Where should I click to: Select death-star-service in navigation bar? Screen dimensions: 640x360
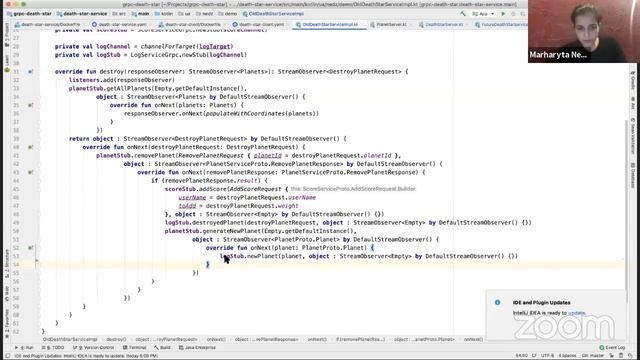[x=82, y=14]
